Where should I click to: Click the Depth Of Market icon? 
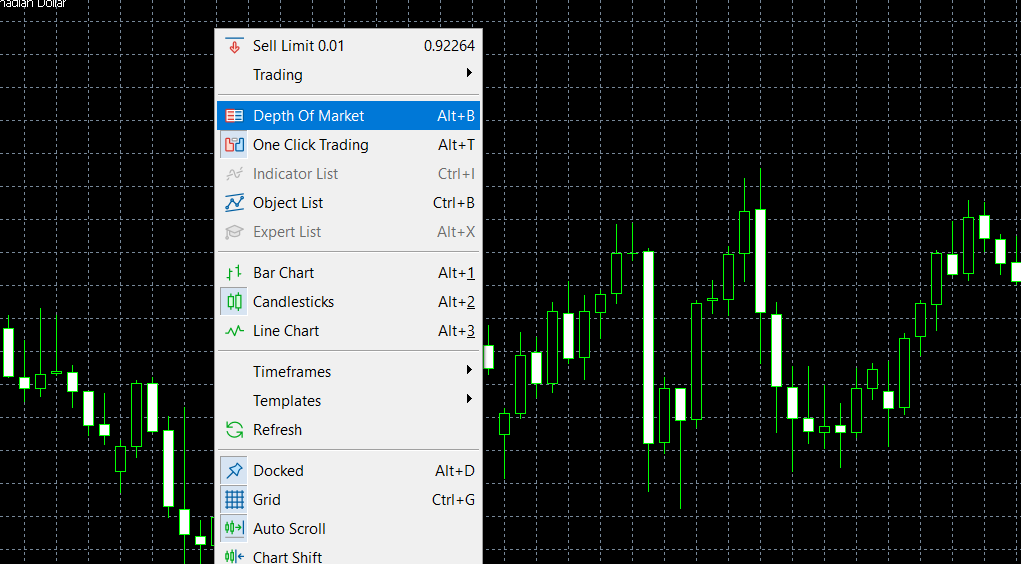pos(234,116)
